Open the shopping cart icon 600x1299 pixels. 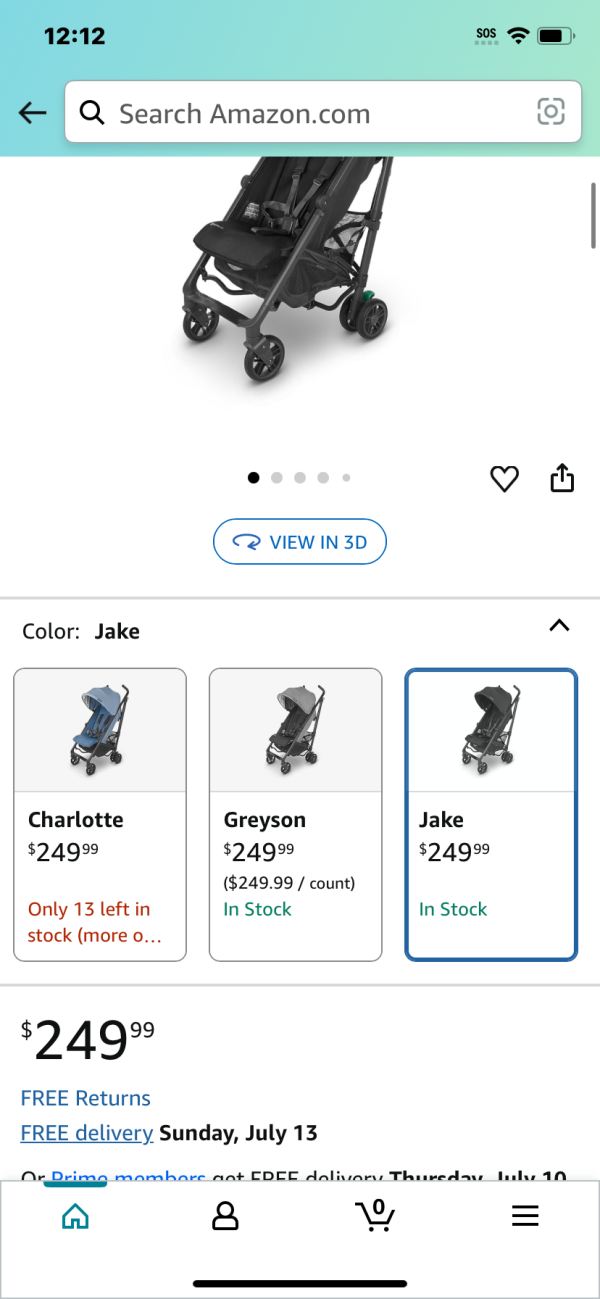[x=375, y=1215]
